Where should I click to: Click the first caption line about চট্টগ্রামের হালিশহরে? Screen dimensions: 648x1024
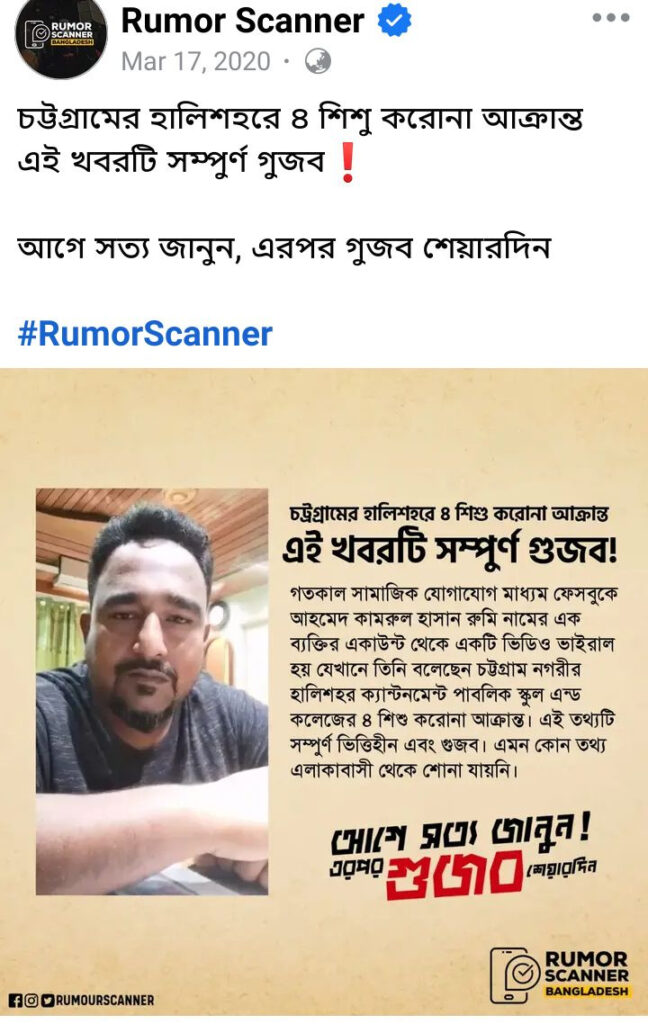[x=300, y=120]
